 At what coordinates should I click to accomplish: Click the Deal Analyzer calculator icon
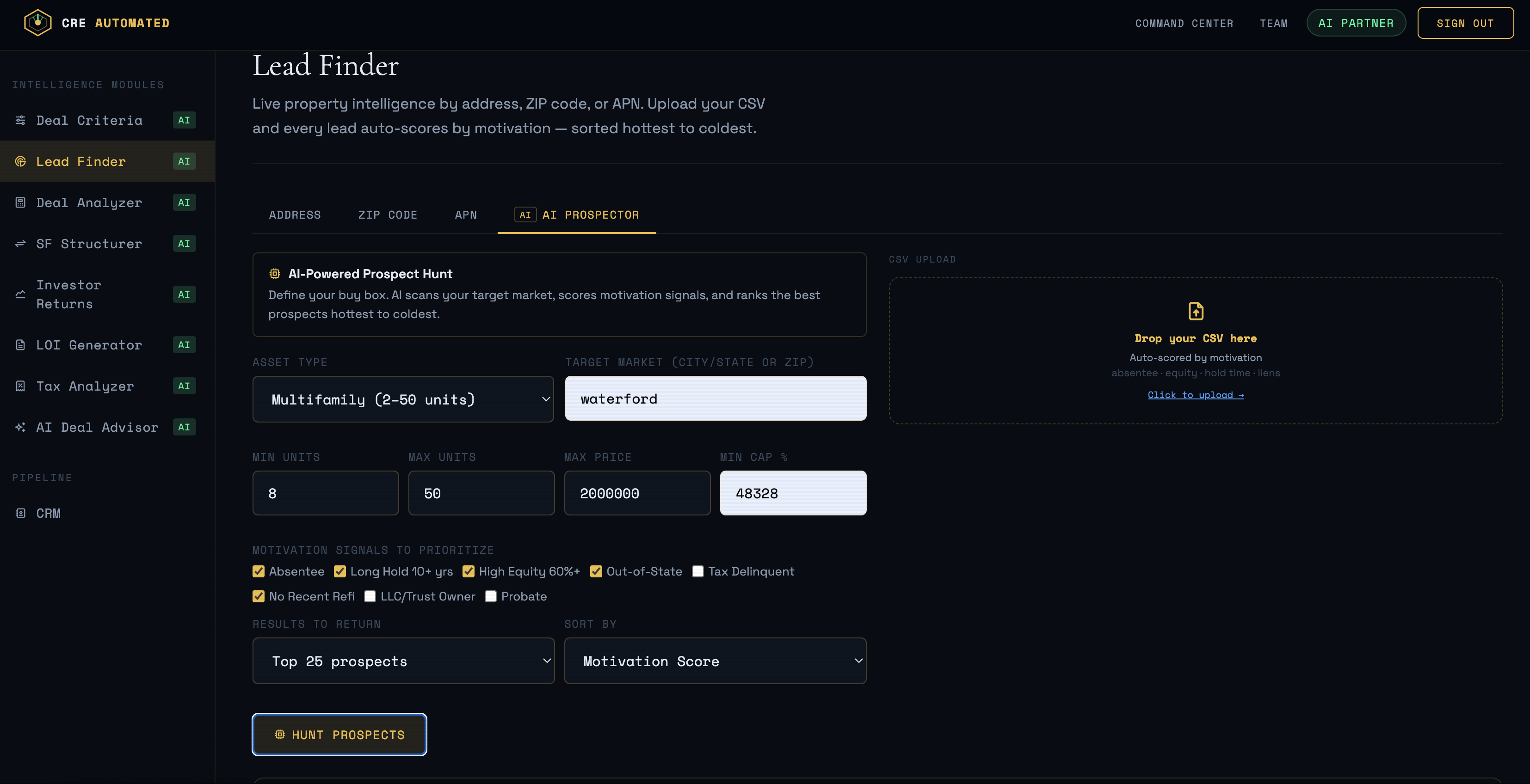pyautogui.click(x=20, y=202)
